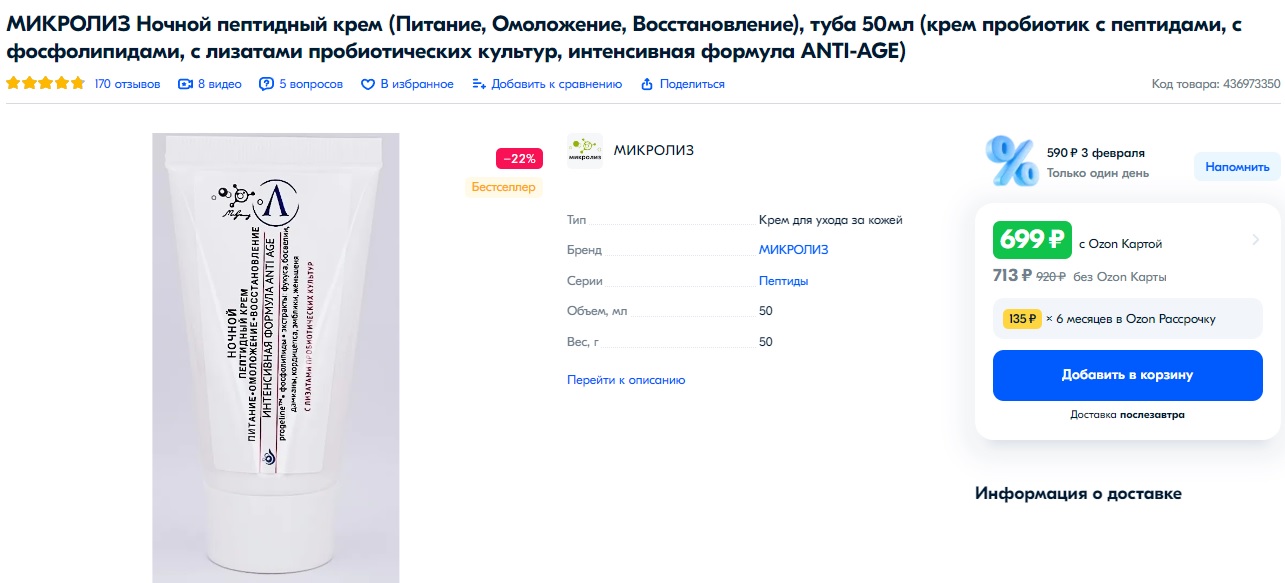Click the Бестселлер badge
The height and width of the screenshot is (583, 1285).
pyautogui.click(x=503, y=187)
